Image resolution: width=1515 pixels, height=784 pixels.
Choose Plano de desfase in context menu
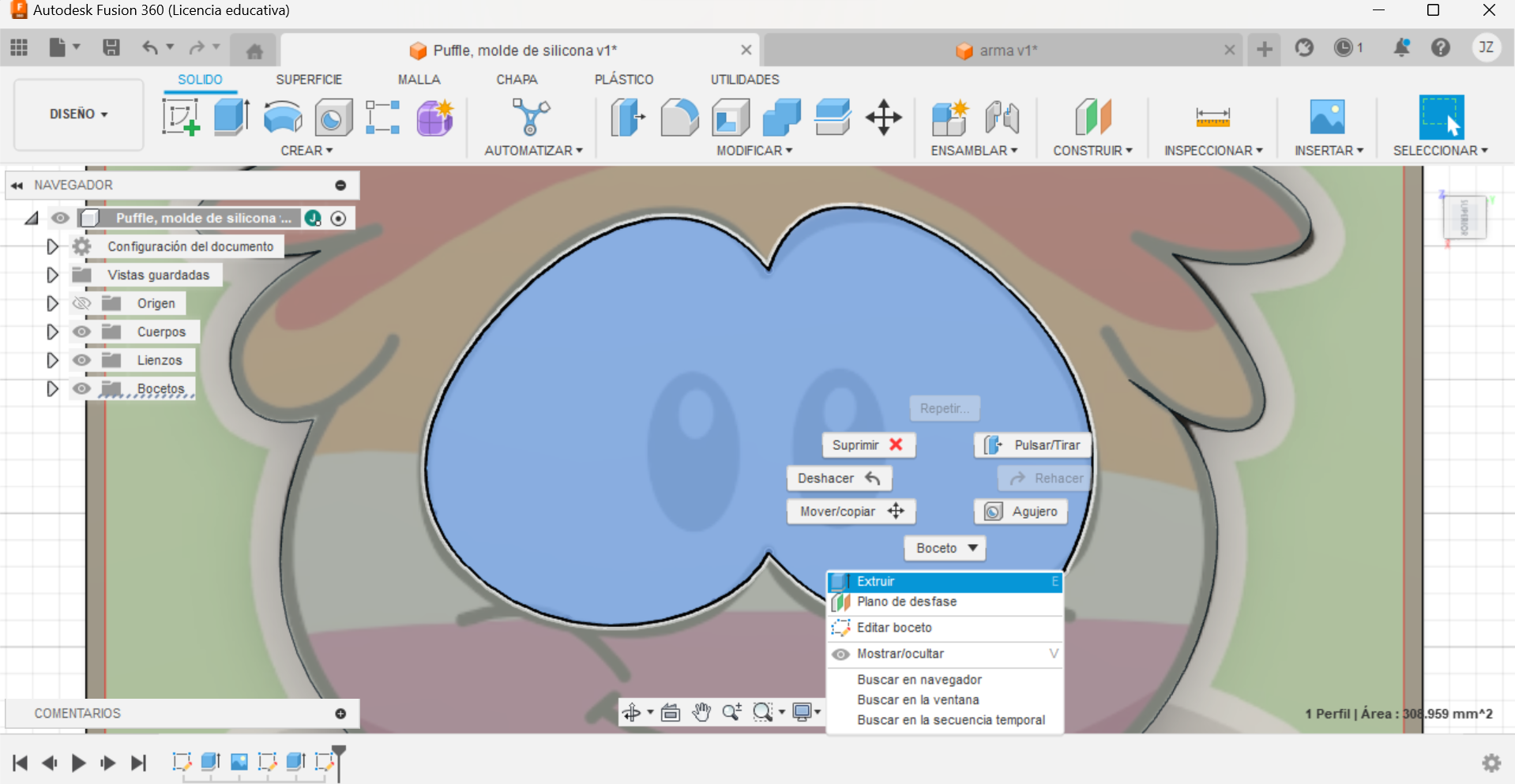pos(944,602)
